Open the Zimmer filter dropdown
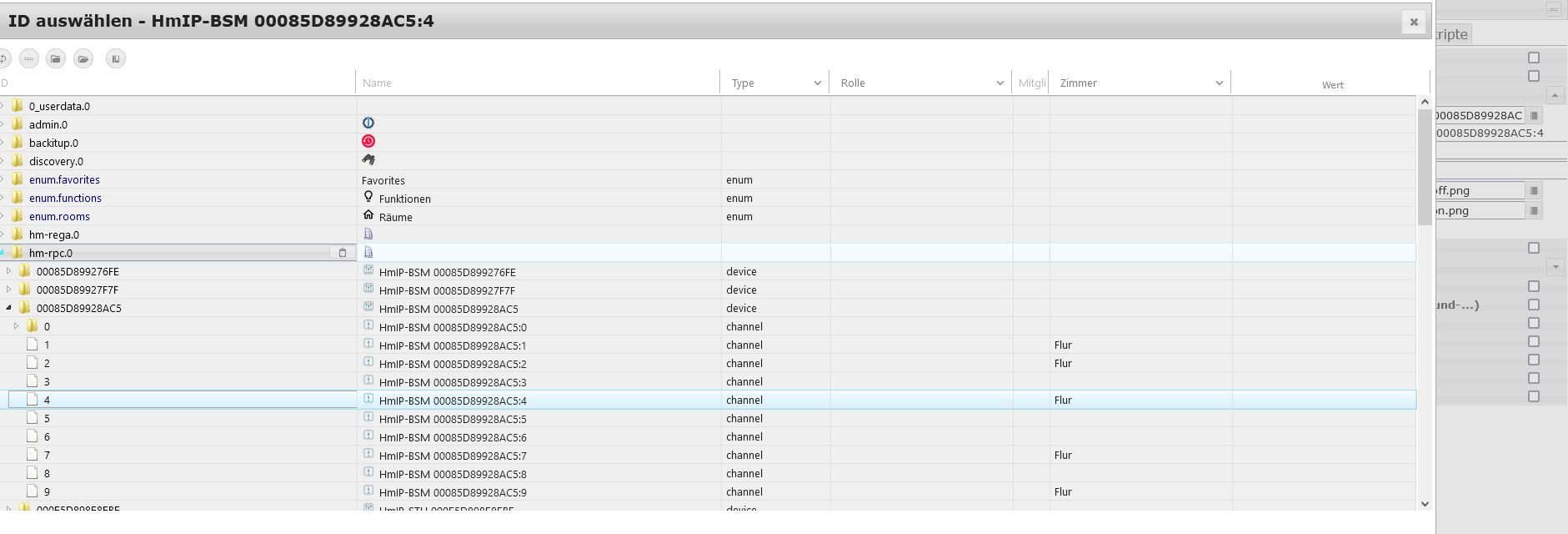 (1219, 83)
